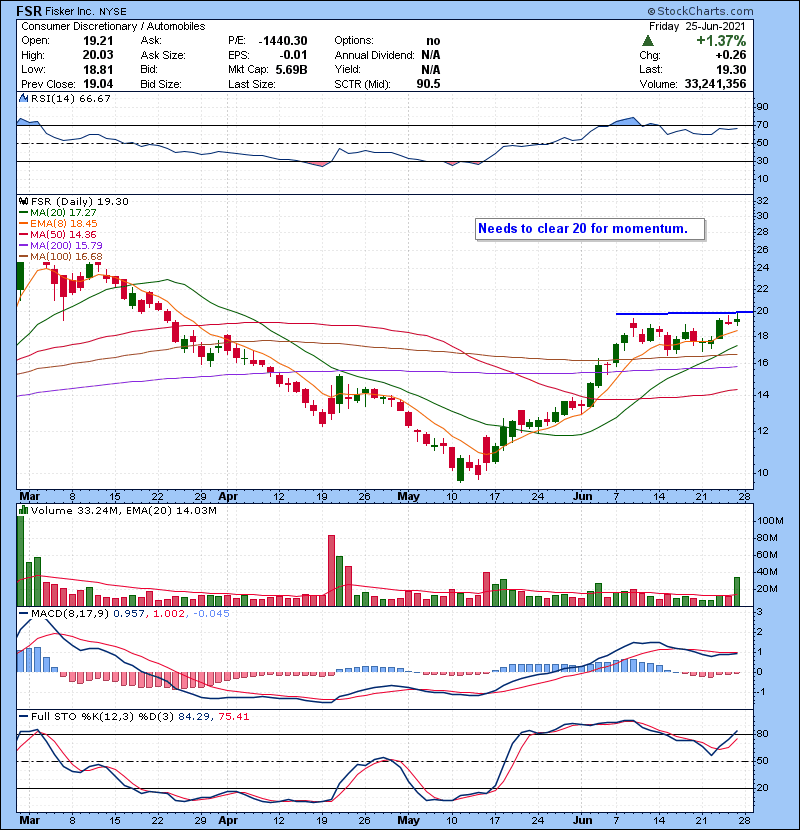Click the candlestick icon beside FSR (Daily)
Viewport: 800px width, 830px height.
click(23, 201)
